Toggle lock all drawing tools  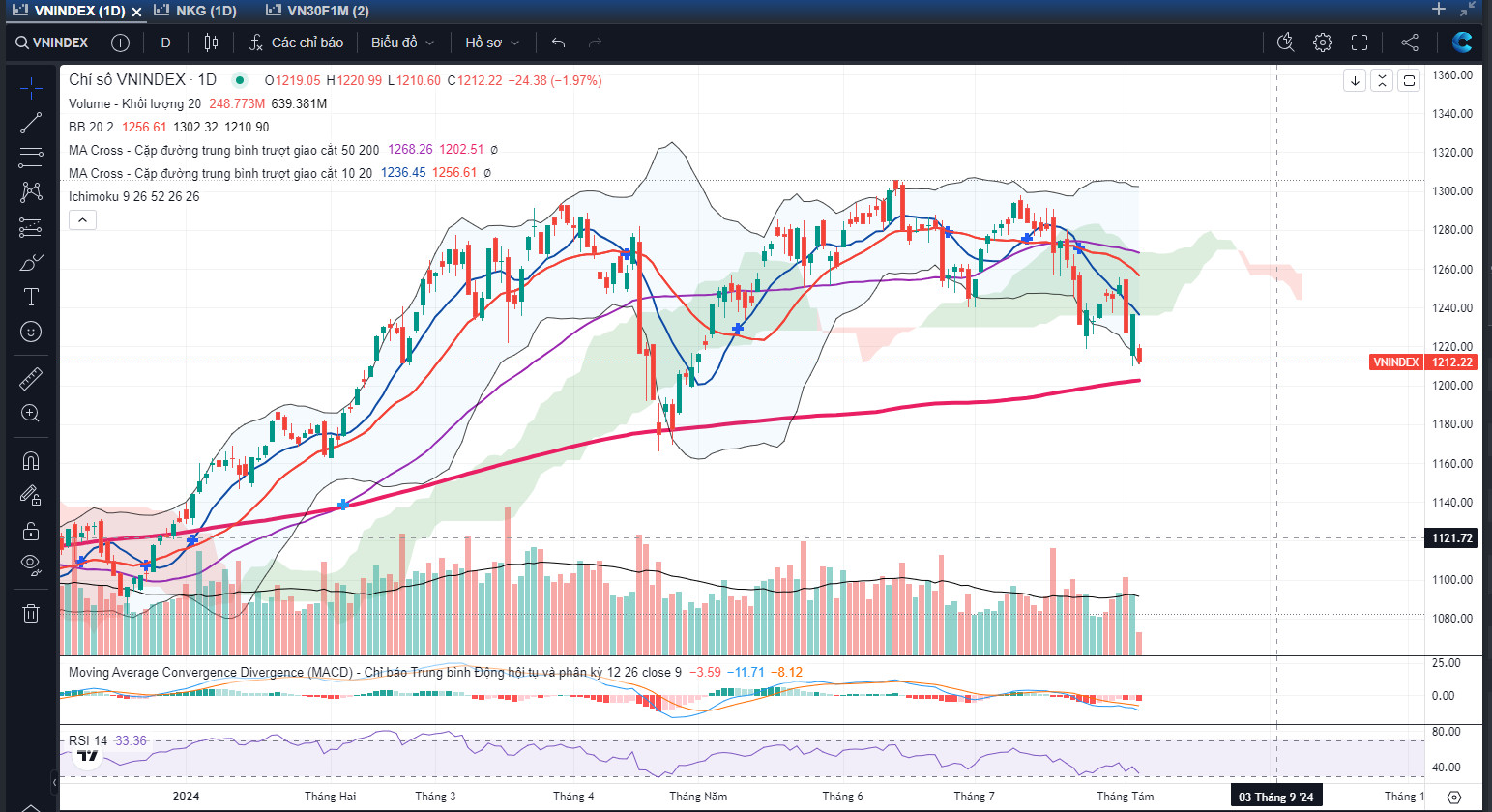pos(31,531)
